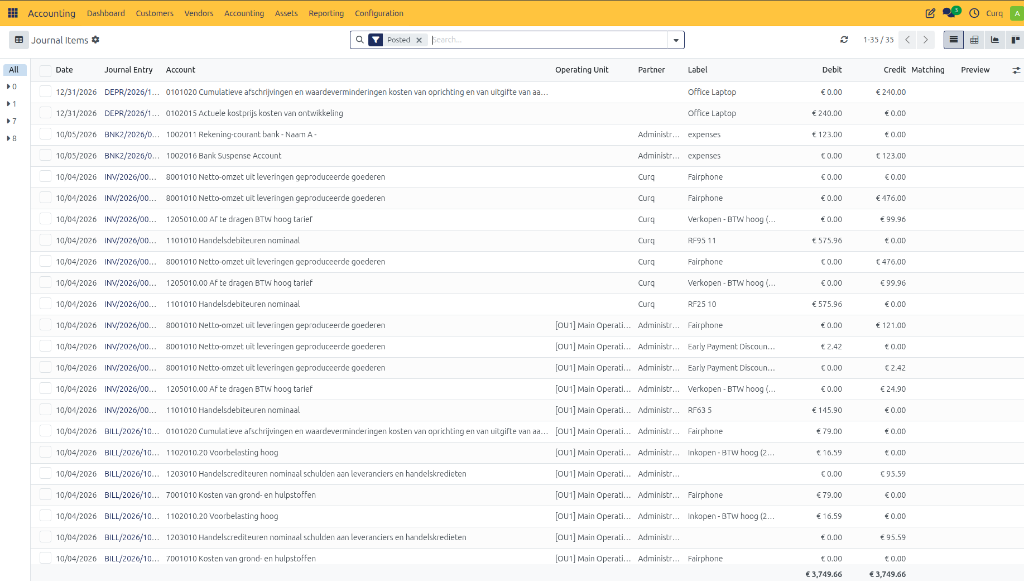This screenshot has height=581, width=1024.
Task: Open the apps grid home menu
Action: tap(12, 13)
